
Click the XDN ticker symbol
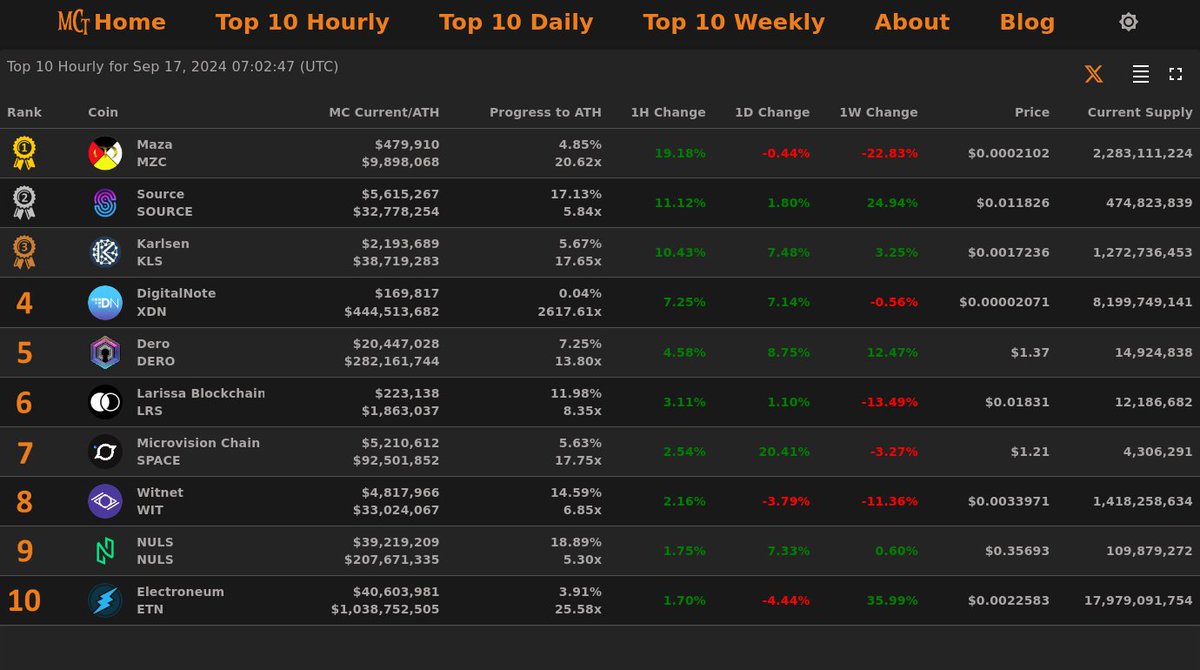[x=152, y=311]
